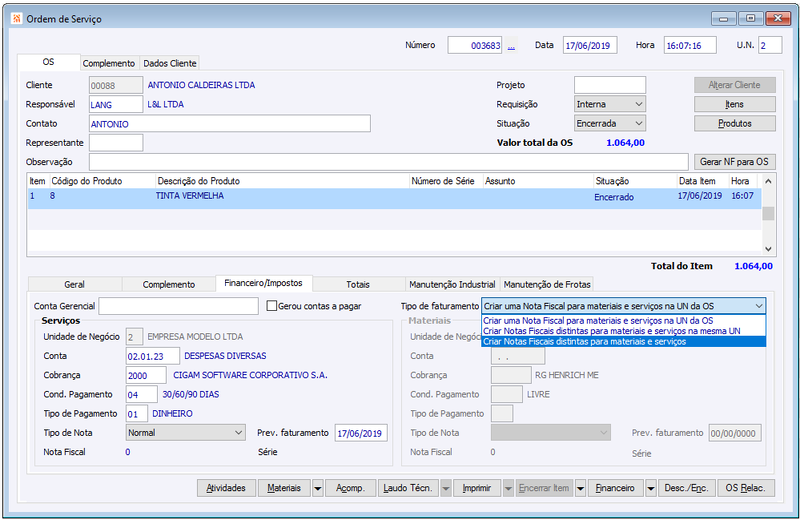Image resolution: width=800 pixels, height=520 pixels.
Task: Switch to the Dados Cliente tab
Action: pyautogui.click(x=170, y=63)
